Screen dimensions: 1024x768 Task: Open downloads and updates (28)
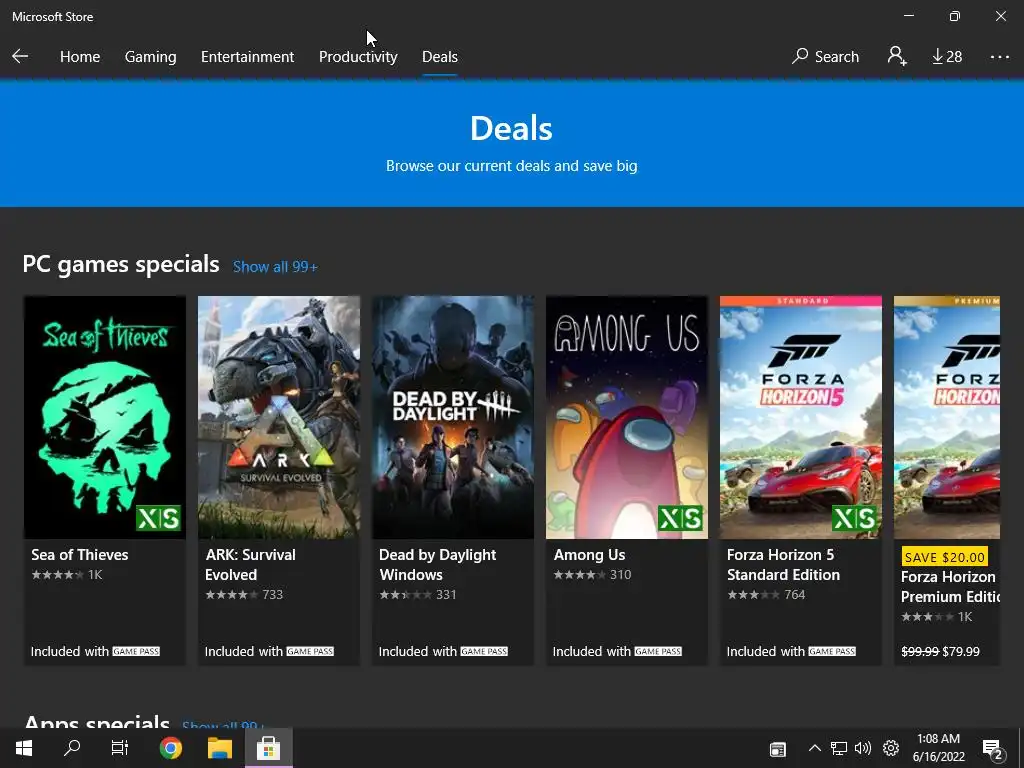947,57
